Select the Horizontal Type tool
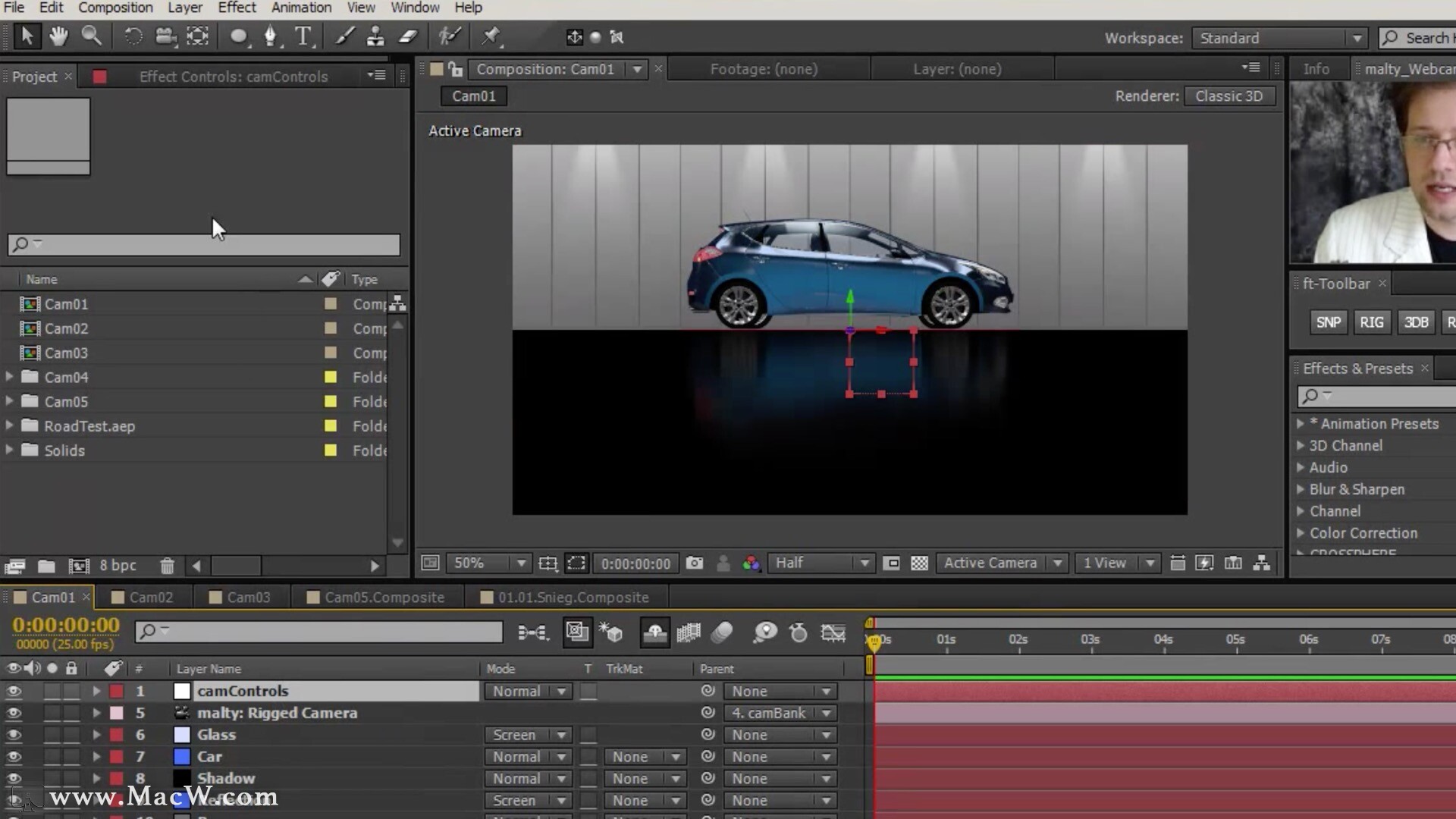 pos(303,36)
